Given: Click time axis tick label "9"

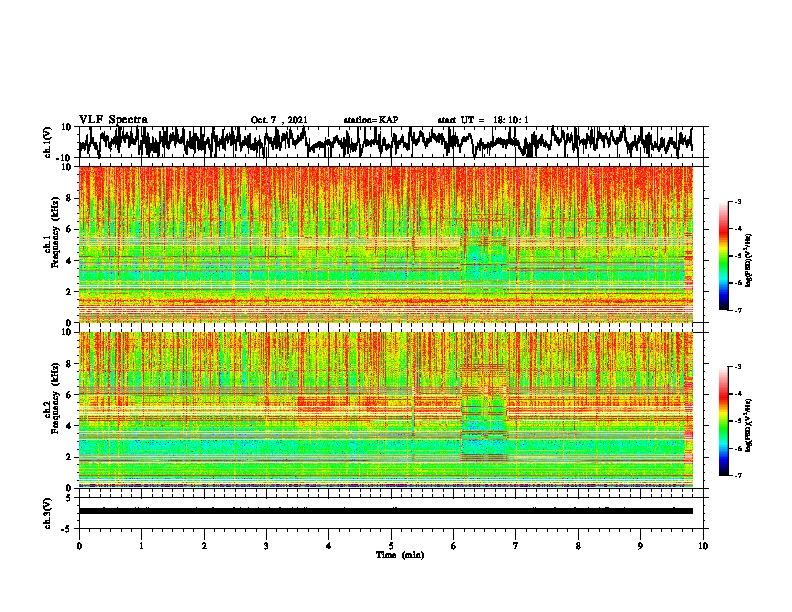Looking at the screenshot, I should click(640, 546).
